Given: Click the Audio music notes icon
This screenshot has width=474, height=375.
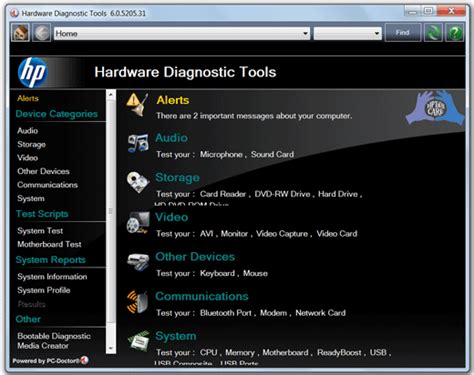Looking at the screenshot, I should pos(138,143).
